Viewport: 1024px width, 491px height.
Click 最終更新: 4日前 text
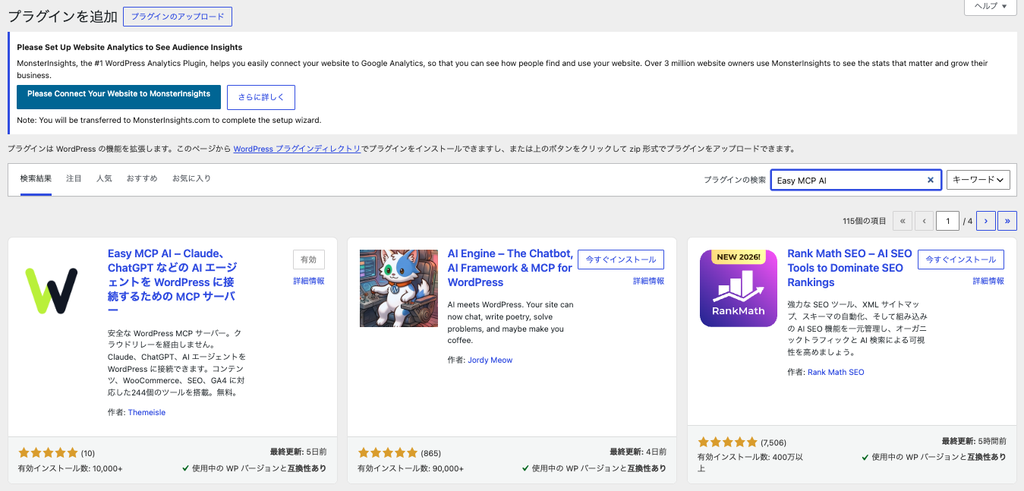(639, 451)
